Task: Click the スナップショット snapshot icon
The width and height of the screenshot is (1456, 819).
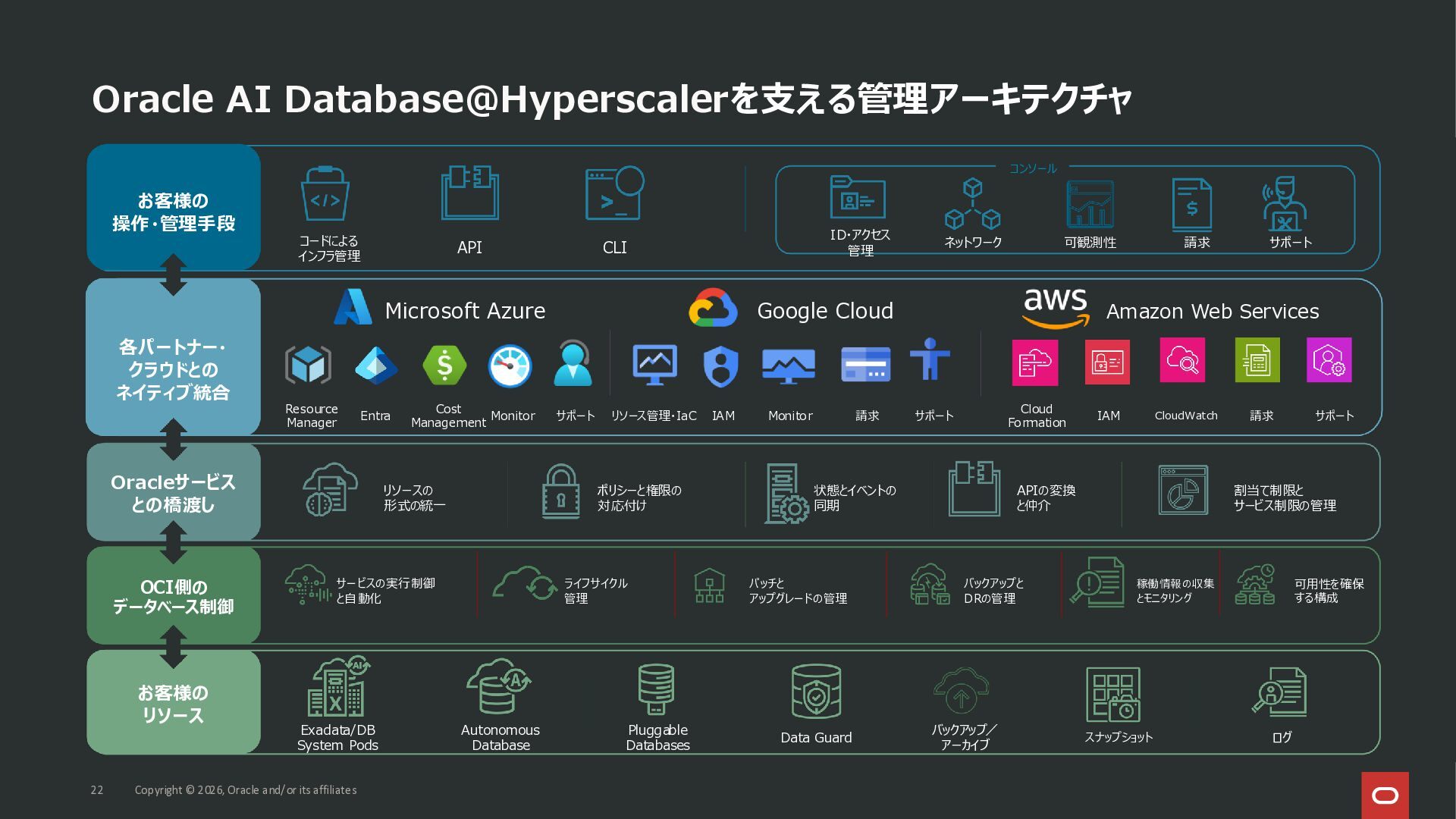Action: pos(1113,695)
